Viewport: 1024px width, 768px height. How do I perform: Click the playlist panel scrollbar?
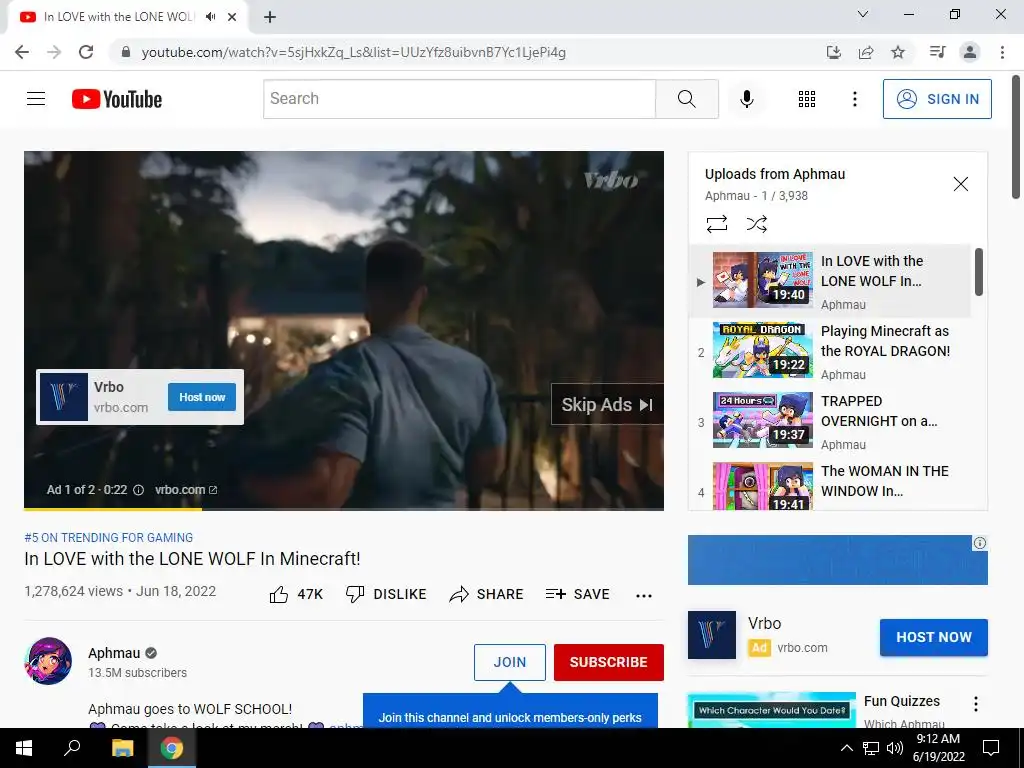coord(978,272)
